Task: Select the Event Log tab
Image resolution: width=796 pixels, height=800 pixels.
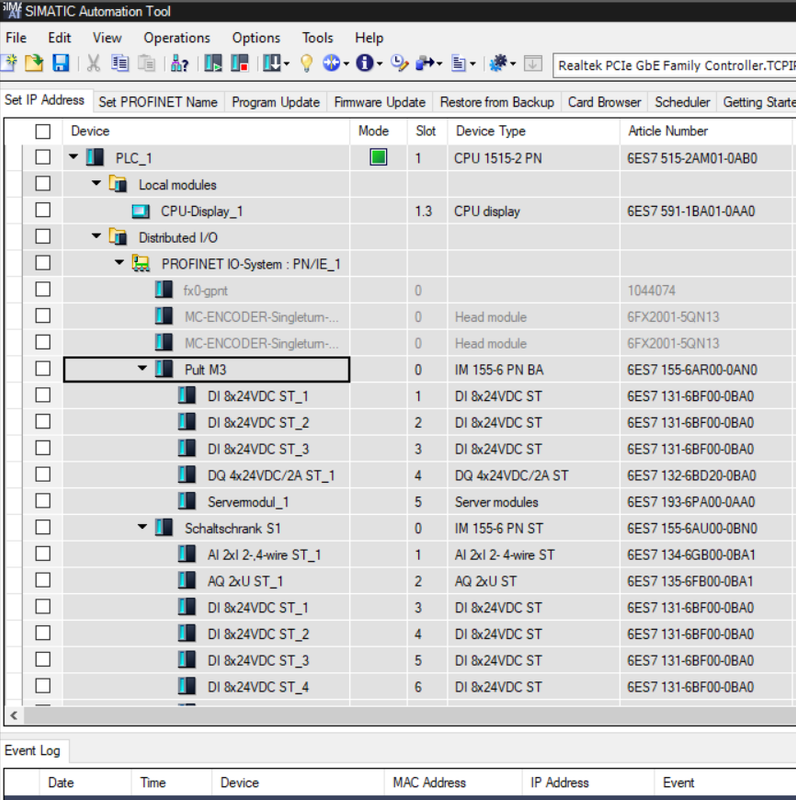Action: pos(33,751)
